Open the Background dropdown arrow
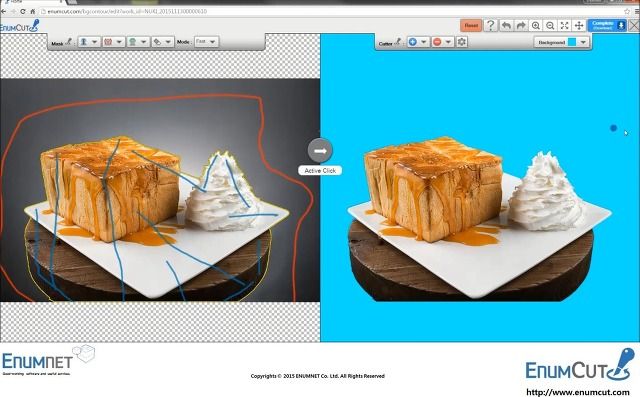The height and width of the screenshot is (397, 640). coord(583,42)
